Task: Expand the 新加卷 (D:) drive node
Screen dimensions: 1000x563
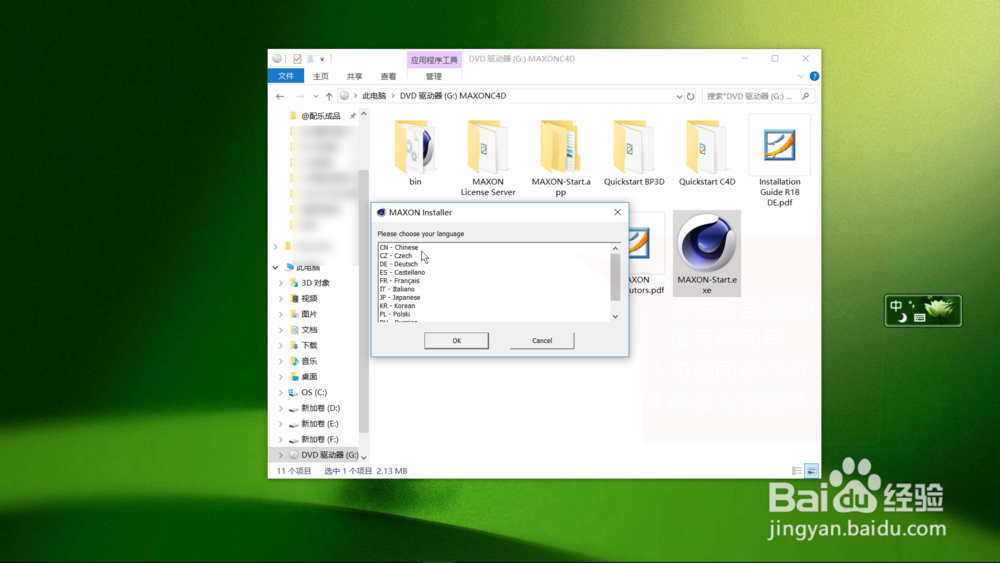Action: click(x=281, y=408)
